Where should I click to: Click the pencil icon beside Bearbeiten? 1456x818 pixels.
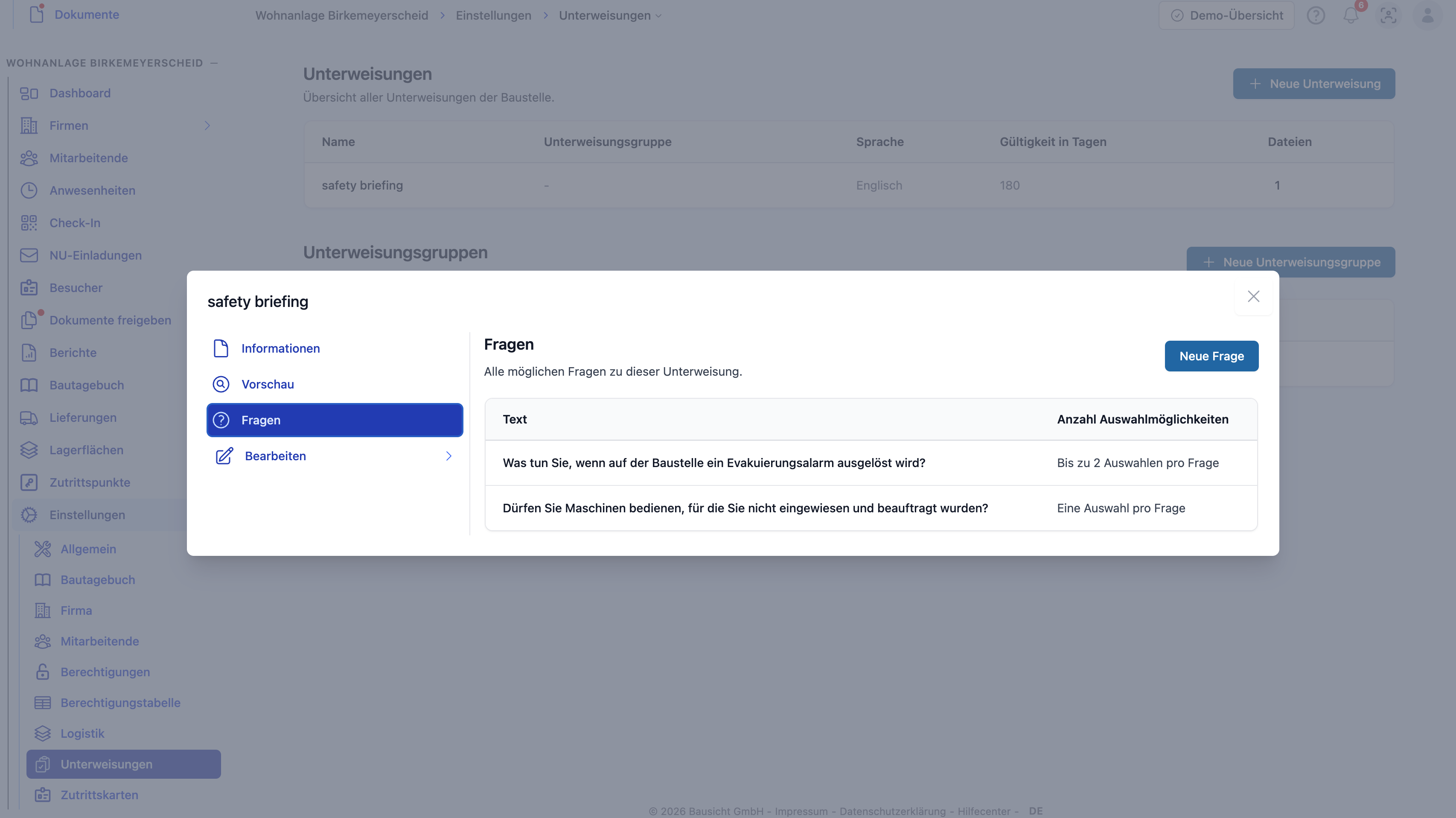[x=224, y=456]
